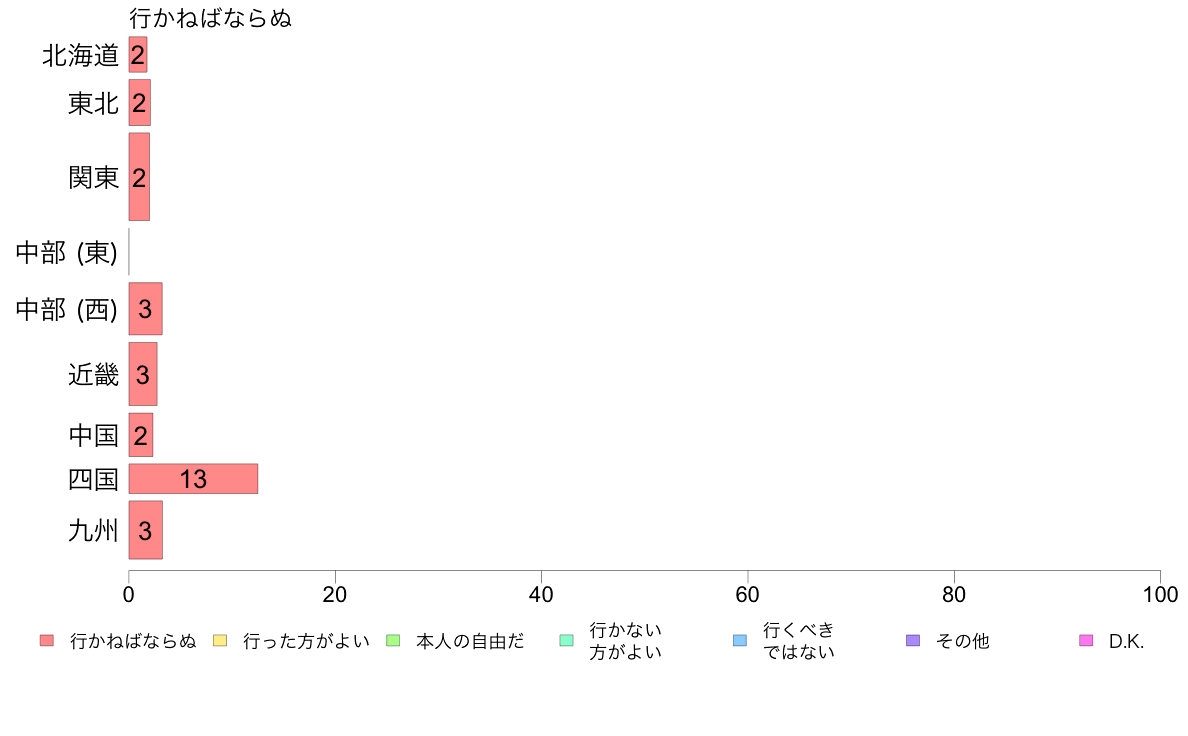Image resolution: width=1188 pixels, height=736 pixels.
Task: Click the red 行かねばならぬ legend swatch
Action: point(47,640)
